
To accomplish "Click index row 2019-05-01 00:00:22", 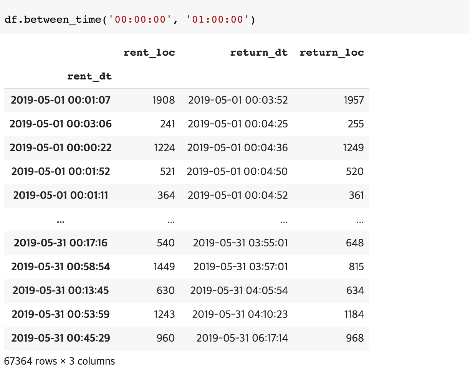I will [60, 148].
